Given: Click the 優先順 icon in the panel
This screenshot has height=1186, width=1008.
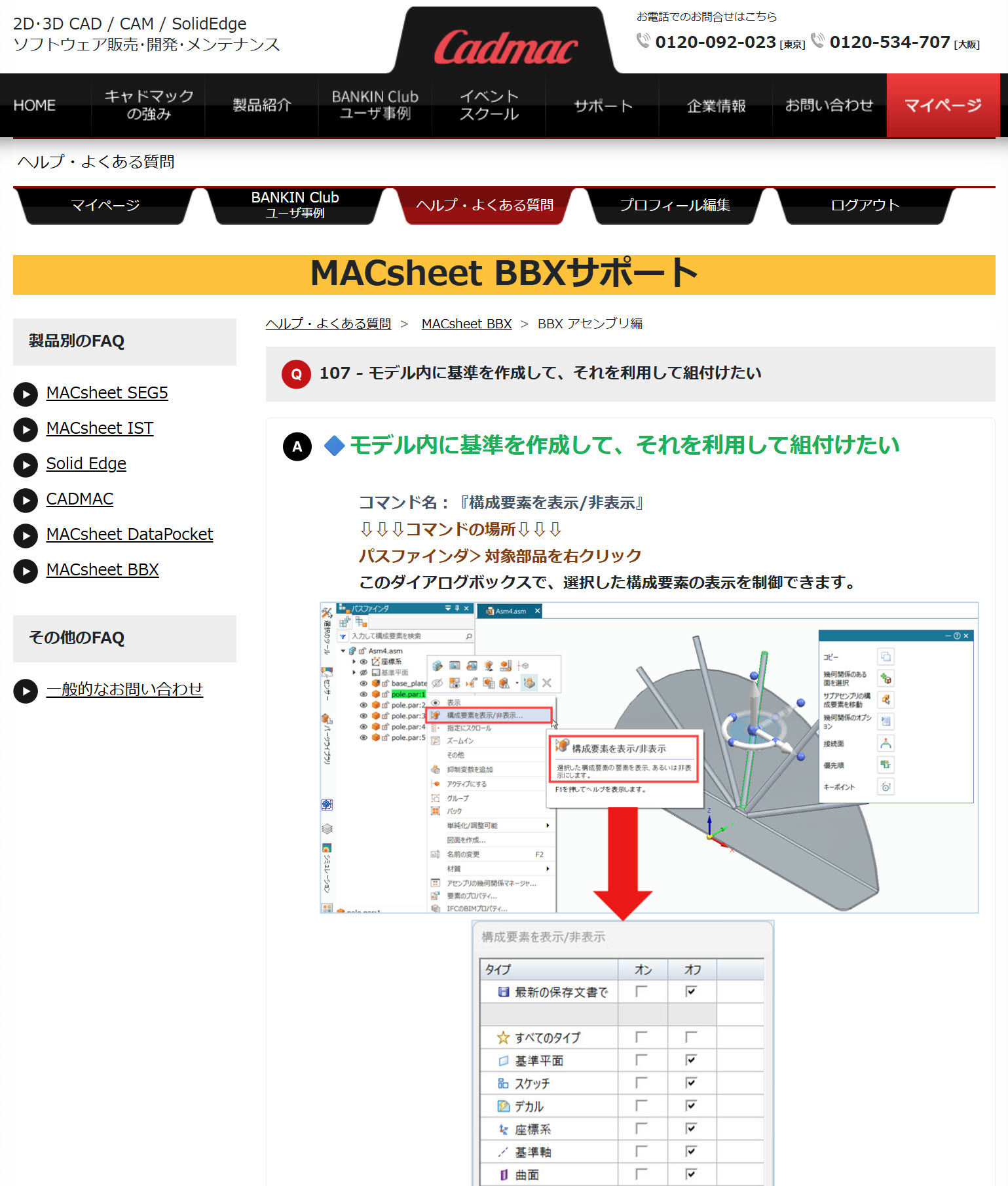Looking at the screenshot, I should tap(886, 765).
